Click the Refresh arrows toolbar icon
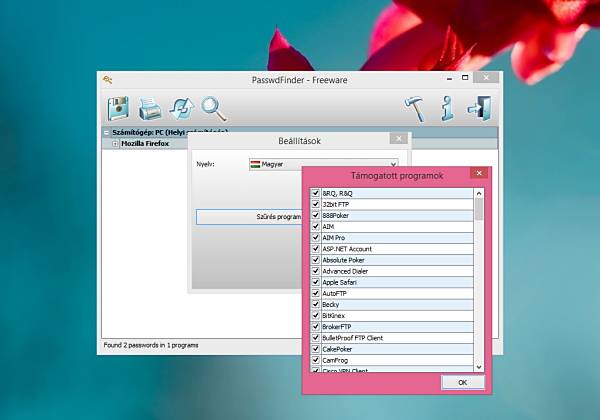This screenshot has height=420, width=600. (x=181, y=109)
